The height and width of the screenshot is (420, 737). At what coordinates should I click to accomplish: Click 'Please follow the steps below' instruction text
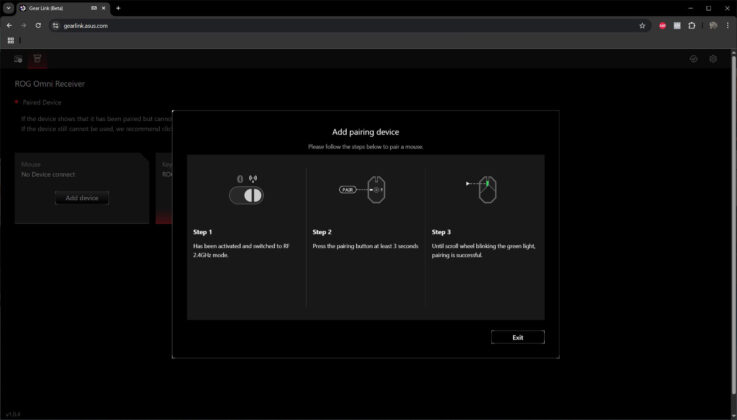[365, 147]
